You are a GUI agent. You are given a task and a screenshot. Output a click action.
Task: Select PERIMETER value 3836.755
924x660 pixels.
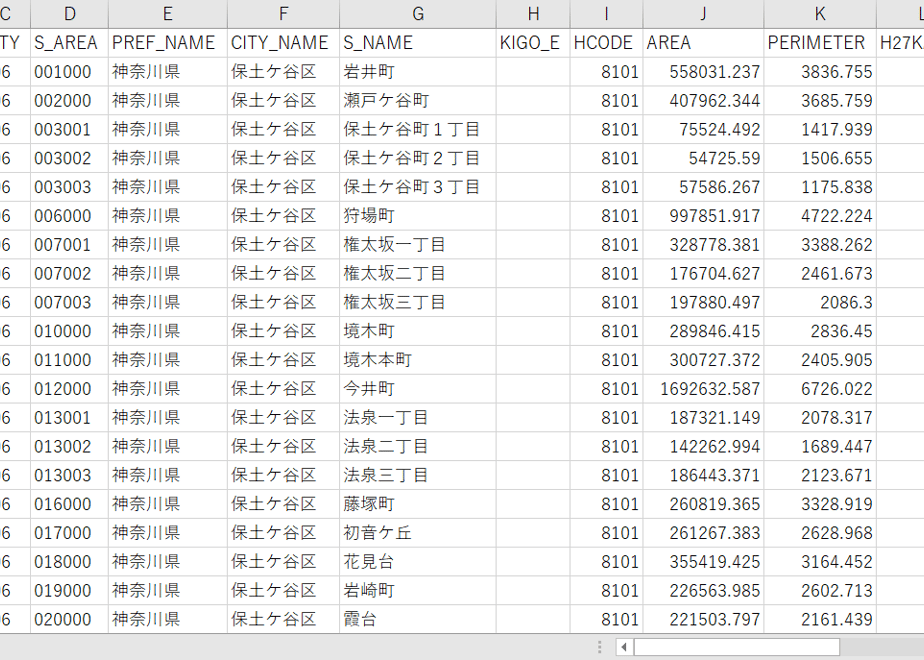coord(820,72)
